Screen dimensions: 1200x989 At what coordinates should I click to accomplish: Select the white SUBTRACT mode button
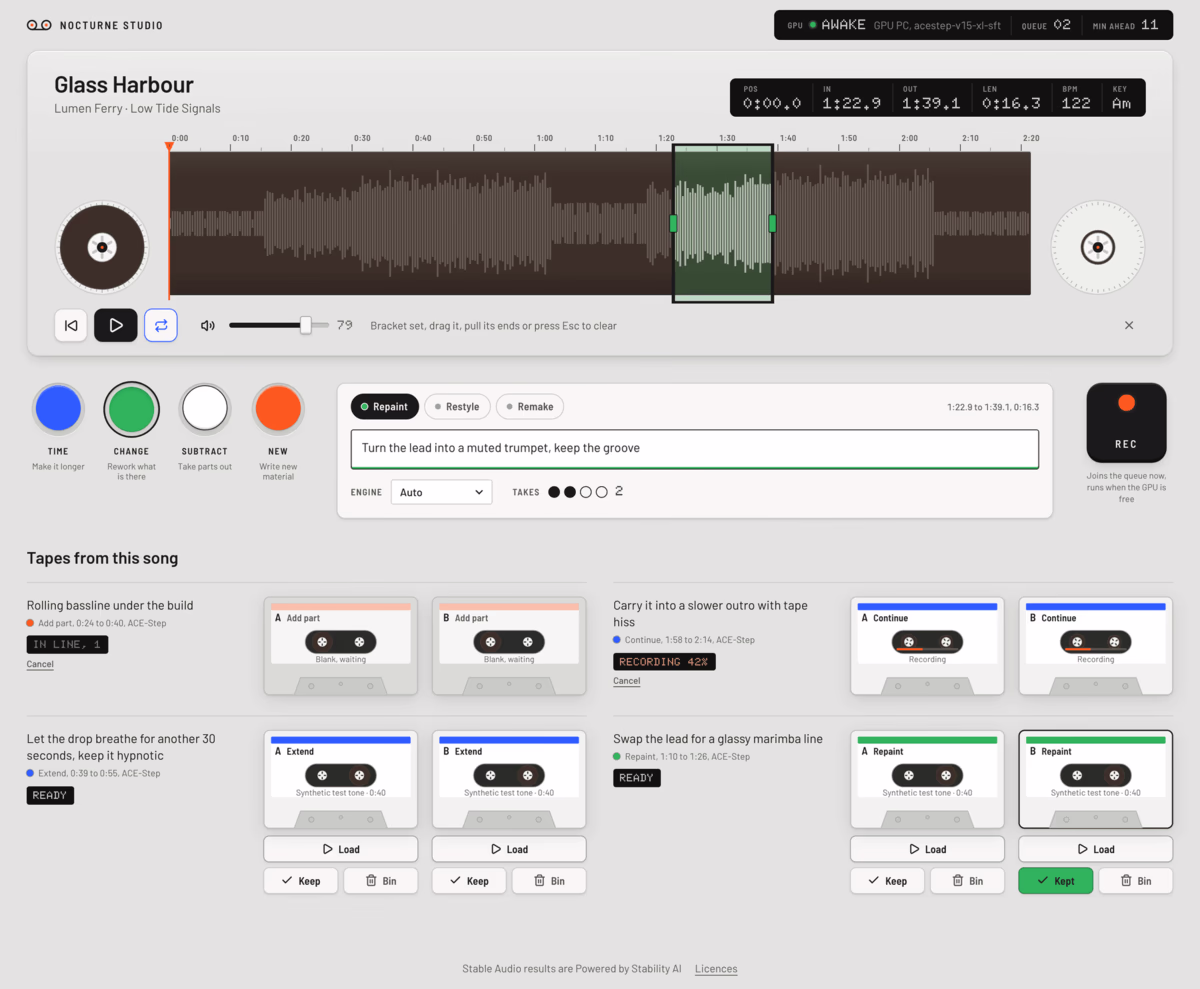coord(205,409)
